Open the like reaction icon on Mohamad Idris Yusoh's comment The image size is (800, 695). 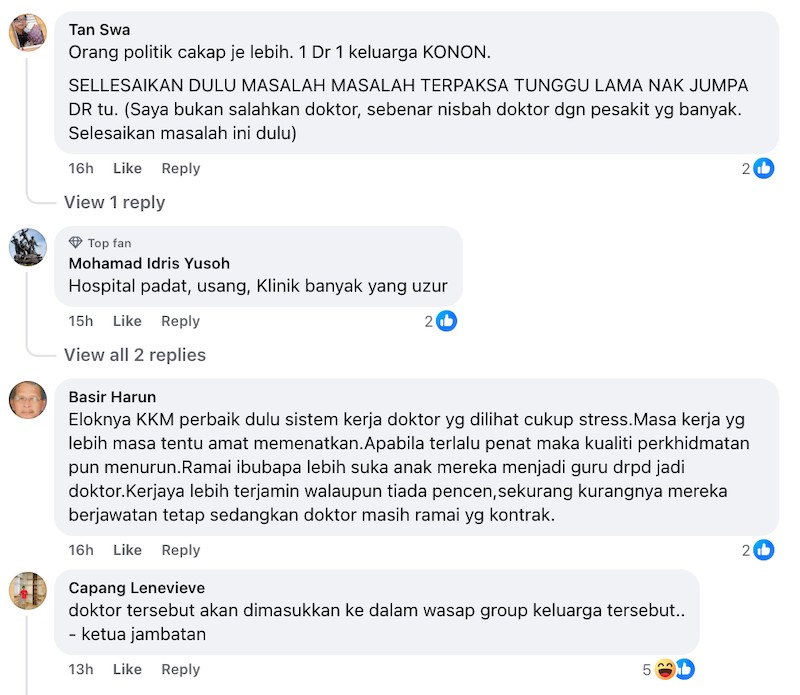click(x=446, y=321)
